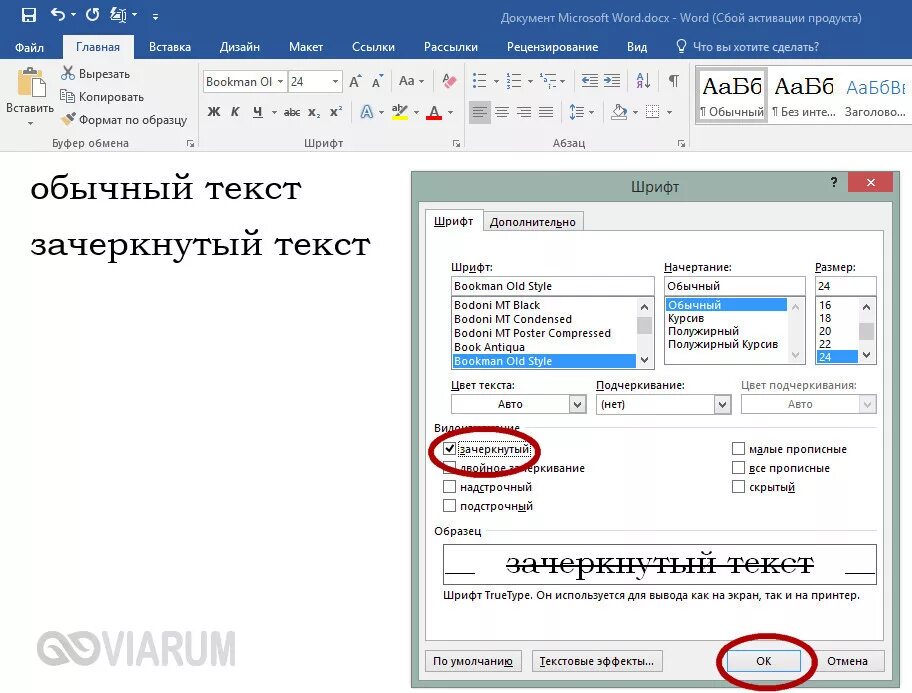Apply red font color A
Viewport: 912px width, 693px height.
434,112
